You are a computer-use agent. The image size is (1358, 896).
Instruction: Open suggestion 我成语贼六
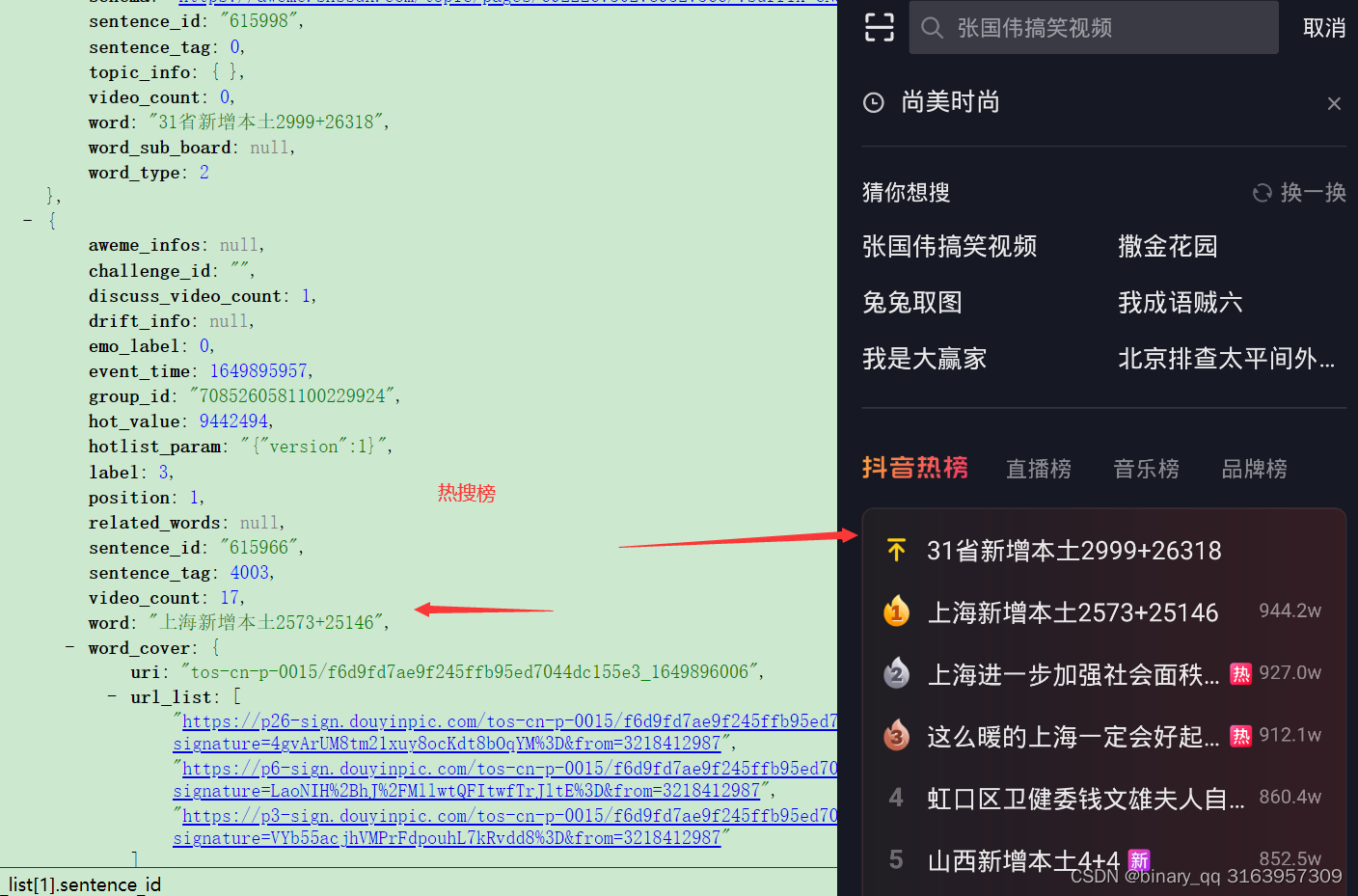1180,303
